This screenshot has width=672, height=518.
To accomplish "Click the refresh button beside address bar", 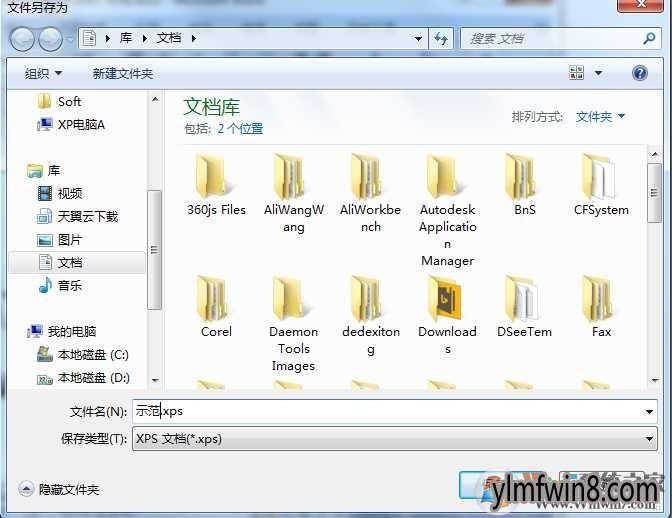I will pyautogui.click(x=441, y=39).
